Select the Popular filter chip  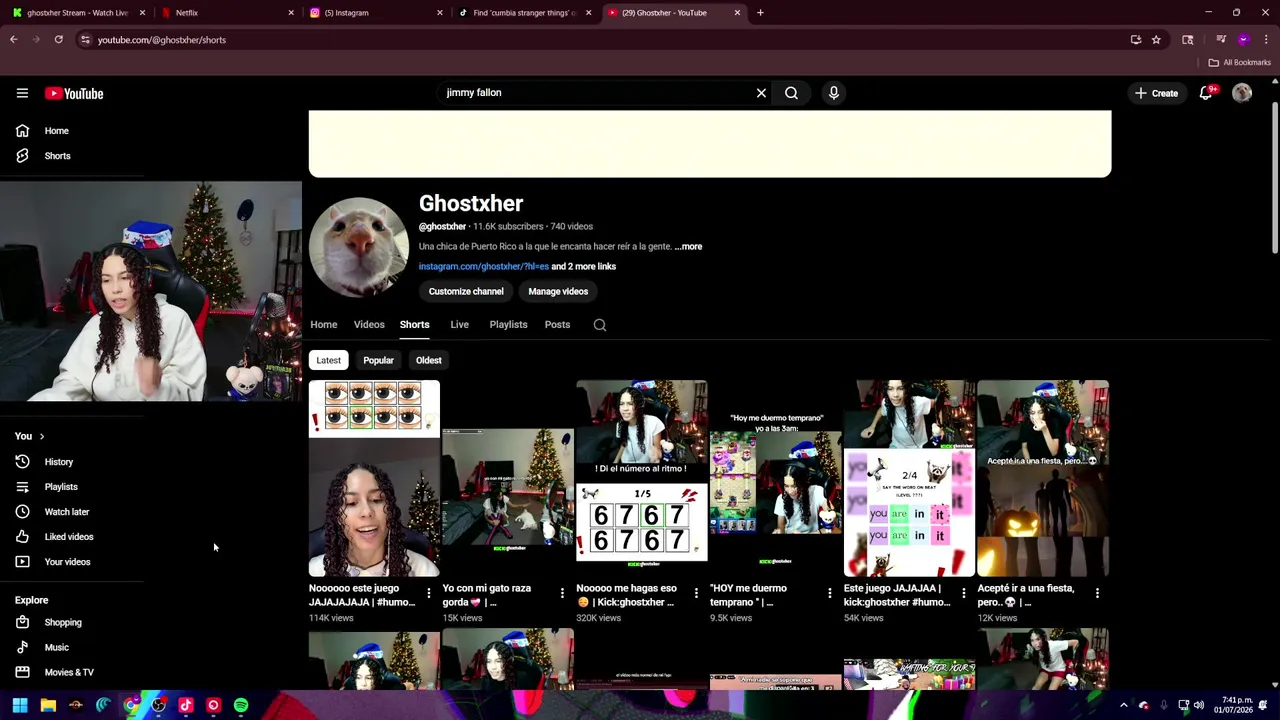(x=378, y=360)
